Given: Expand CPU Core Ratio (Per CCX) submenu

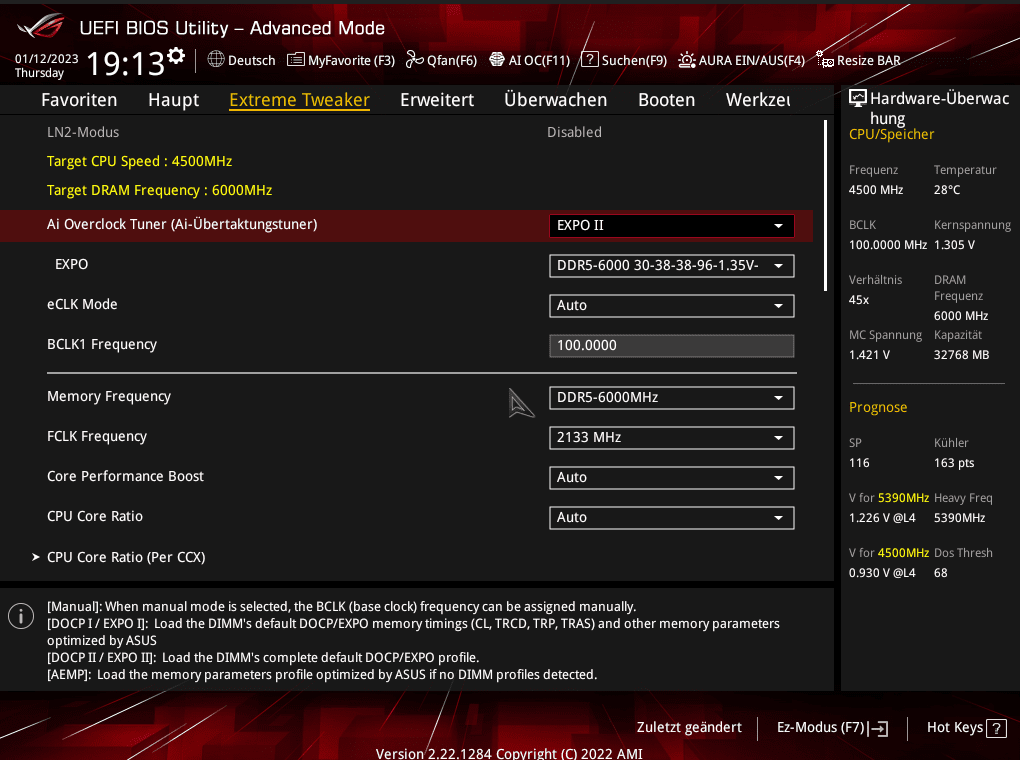Looking at the screenshot, I should point(126,557).
